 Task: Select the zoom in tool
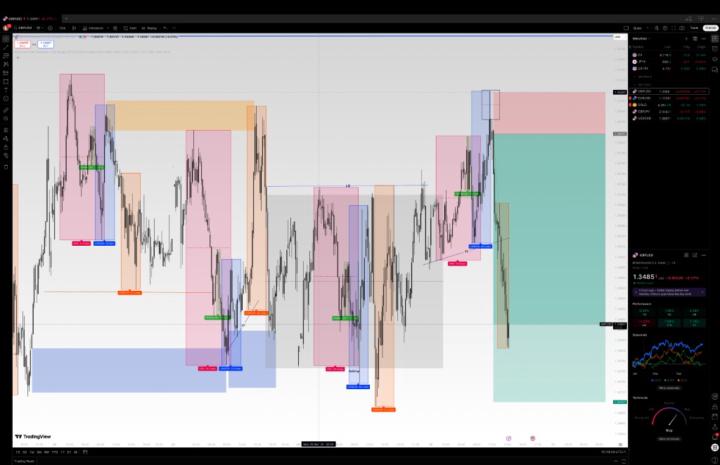coord(6,119)
